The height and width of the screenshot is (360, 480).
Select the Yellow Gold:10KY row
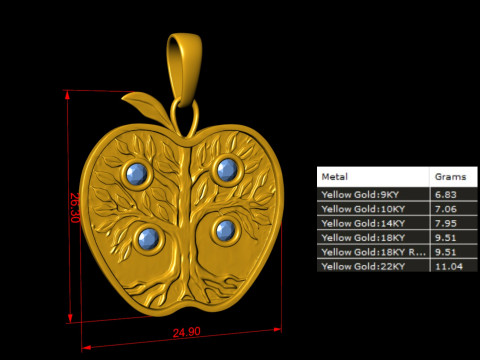397,209
